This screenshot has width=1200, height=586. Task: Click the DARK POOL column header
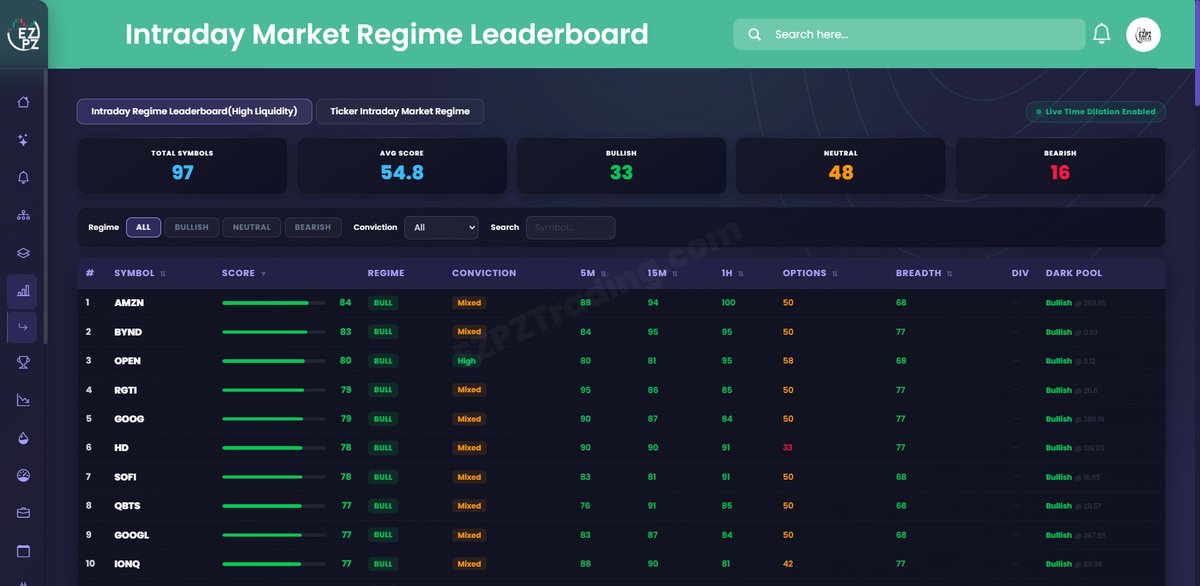tap(1074, 273)
